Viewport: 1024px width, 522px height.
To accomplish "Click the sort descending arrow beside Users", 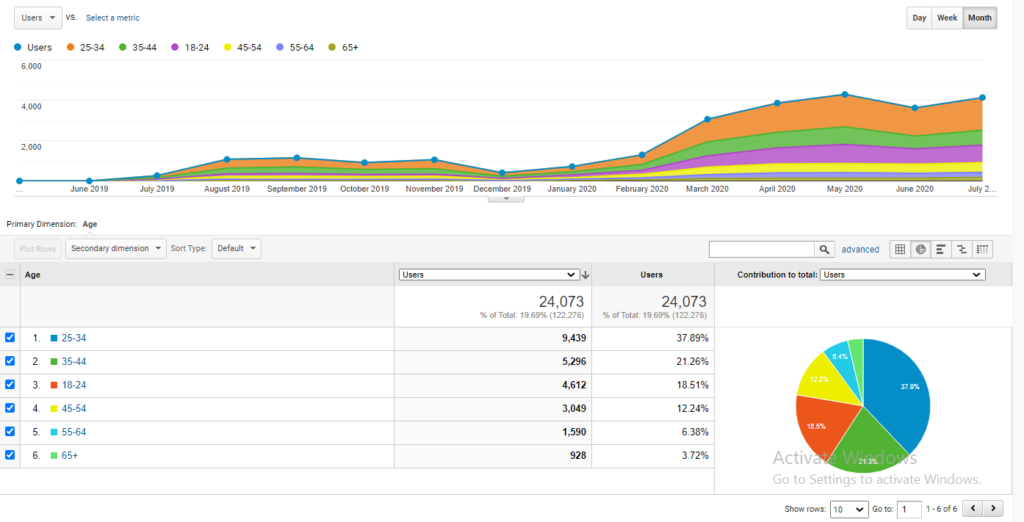I will click(585, 275).
